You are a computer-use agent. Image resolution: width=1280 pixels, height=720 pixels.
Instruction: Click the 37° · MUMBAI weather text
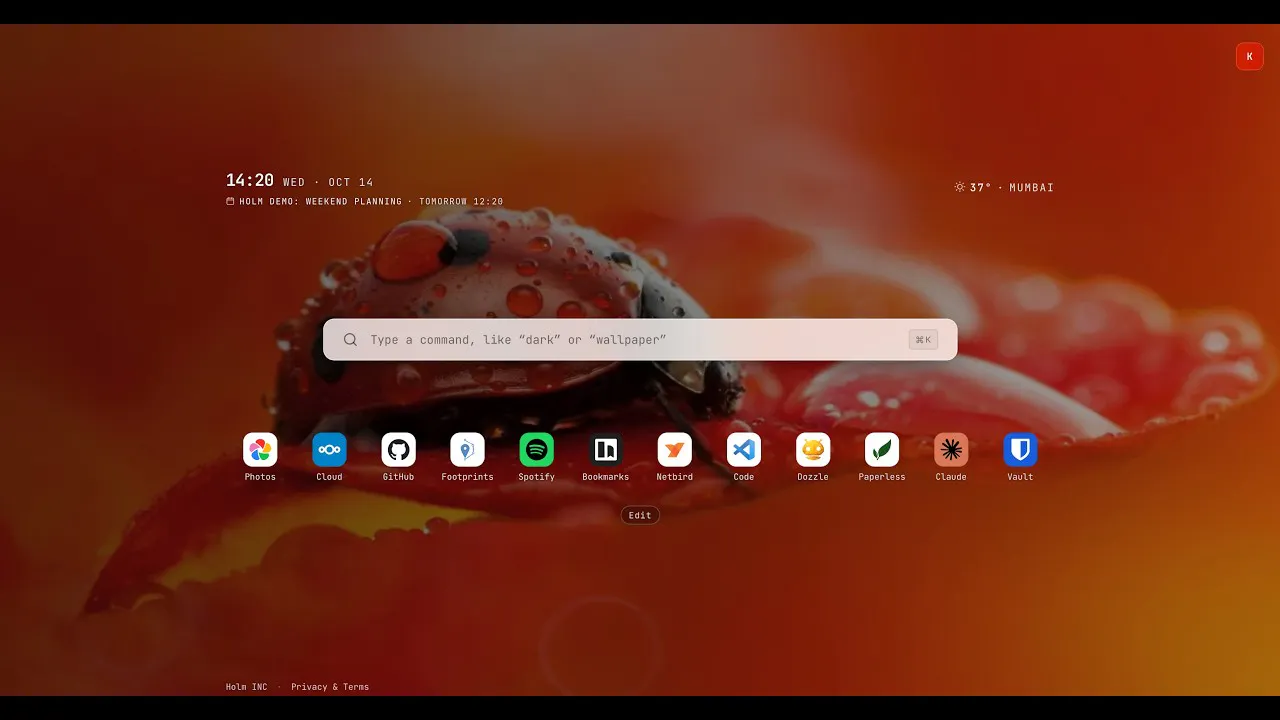click(1012, 187)
